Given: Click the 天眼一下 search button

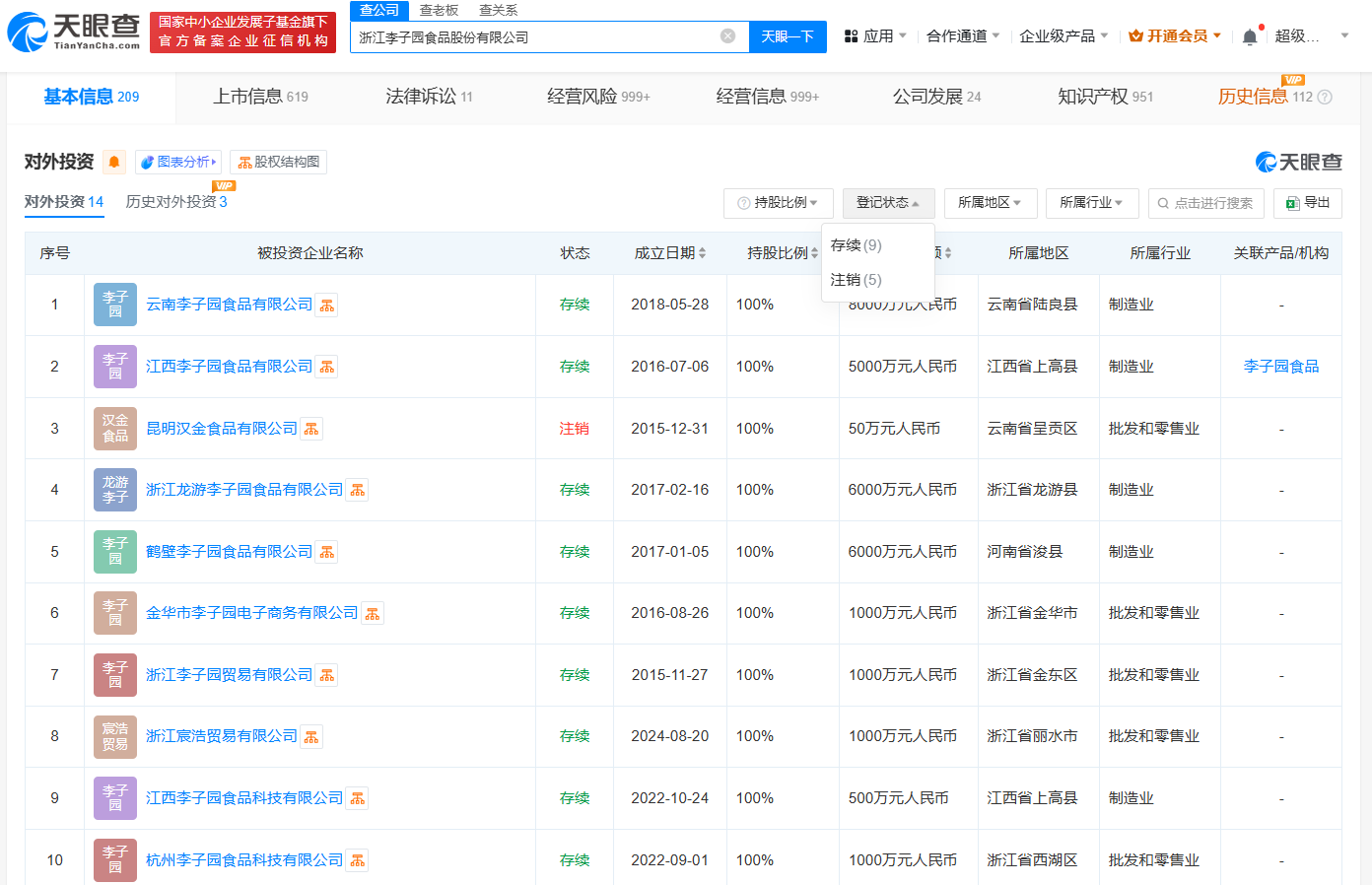Looking at the screenshot, I should (787, 36).
